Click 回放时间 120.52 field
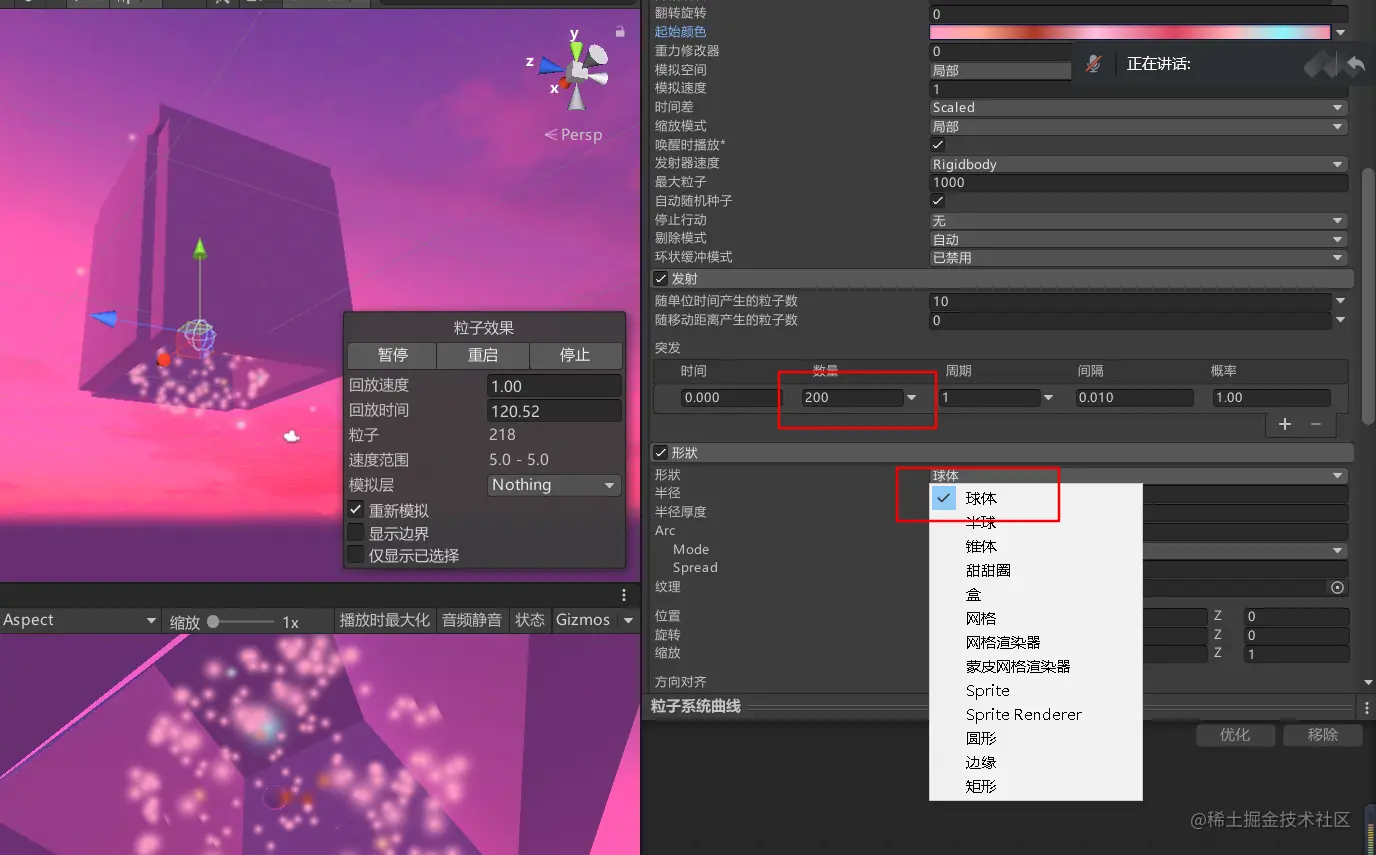1376x855 pixels. (x=554, y=411)
